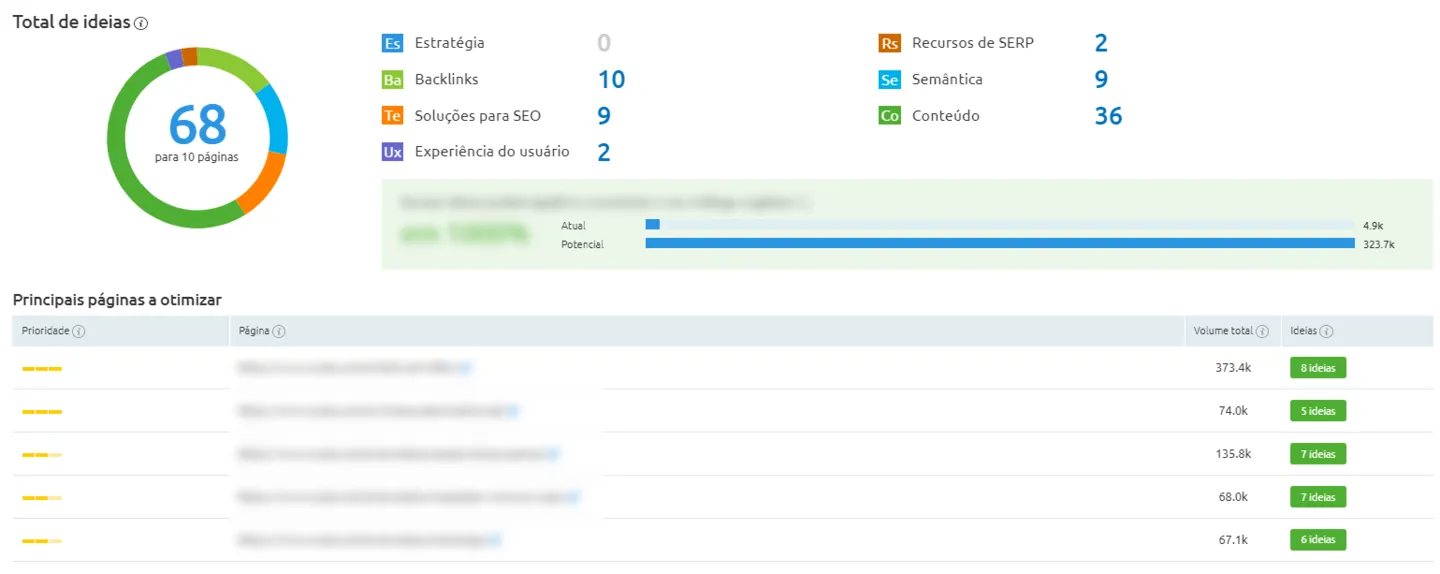Click the info icon beside Total de ideias
The width and height of the screenshot is (1440, 574).
(x=141, y=24)
